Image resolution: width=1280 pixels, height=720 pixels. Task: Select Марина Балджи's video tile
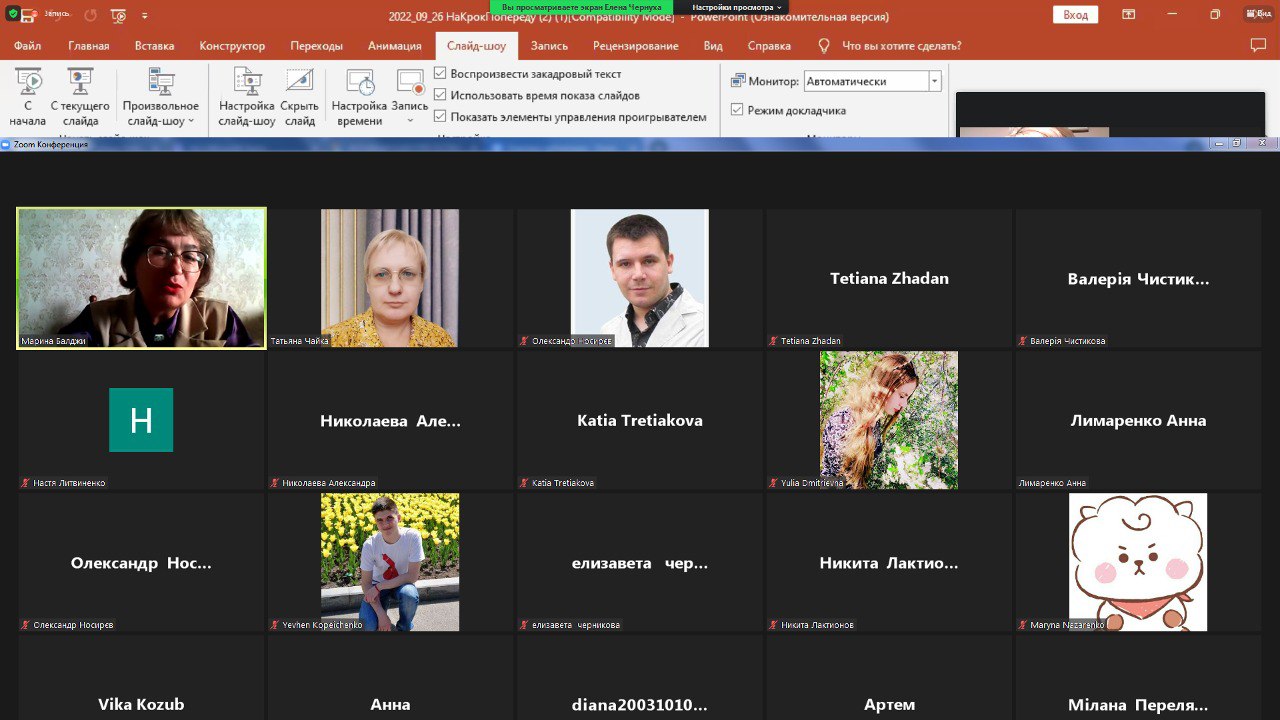click(142, 277)
